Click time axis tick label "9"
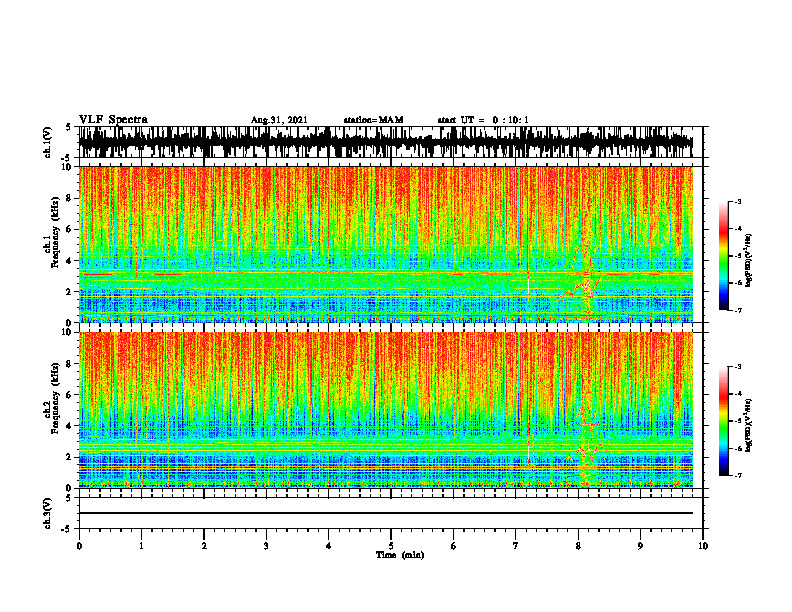This screenshot has width=792, height=612. coord(640,546)
